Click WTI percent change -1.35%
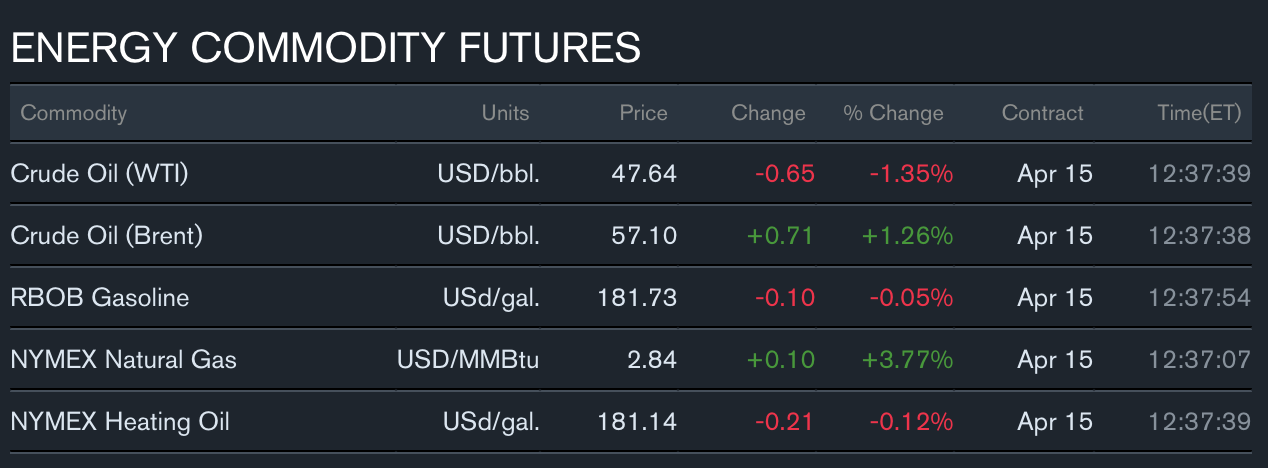This screenshot has width=1268, height=468. [x=910, y=174]
